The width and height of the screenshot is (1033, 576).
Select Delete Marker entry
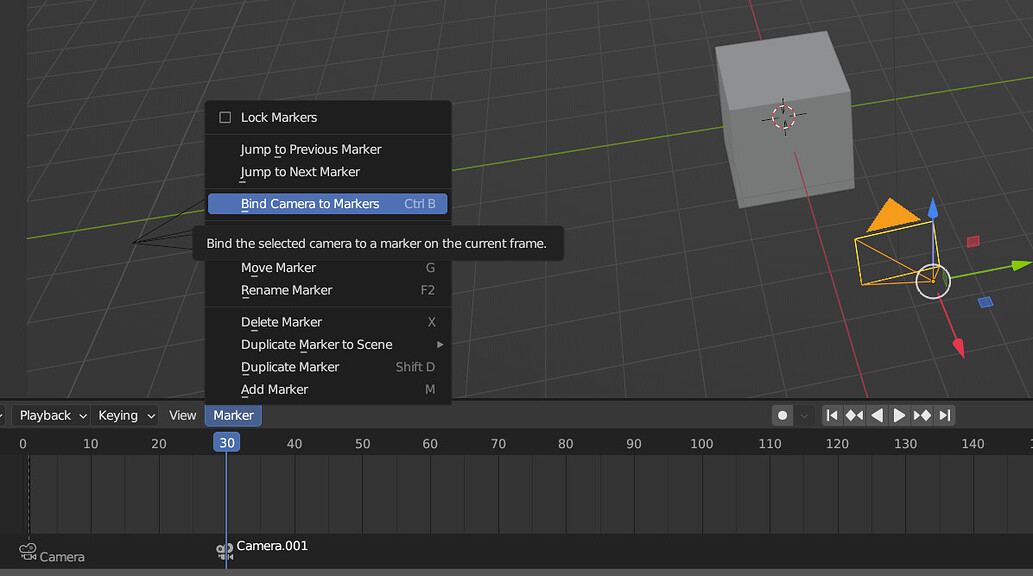328,322
